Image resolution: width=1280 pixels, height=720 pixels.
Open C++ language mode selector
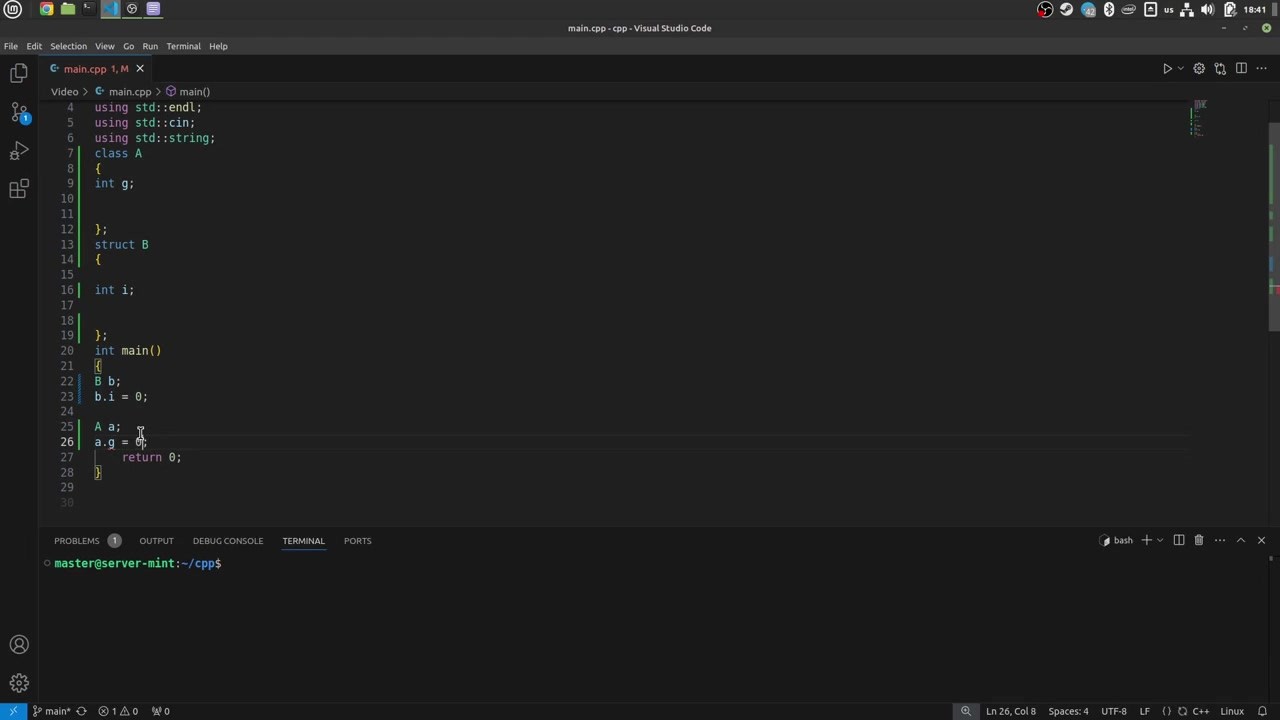pyautogui.click(x=1200, y=711)
